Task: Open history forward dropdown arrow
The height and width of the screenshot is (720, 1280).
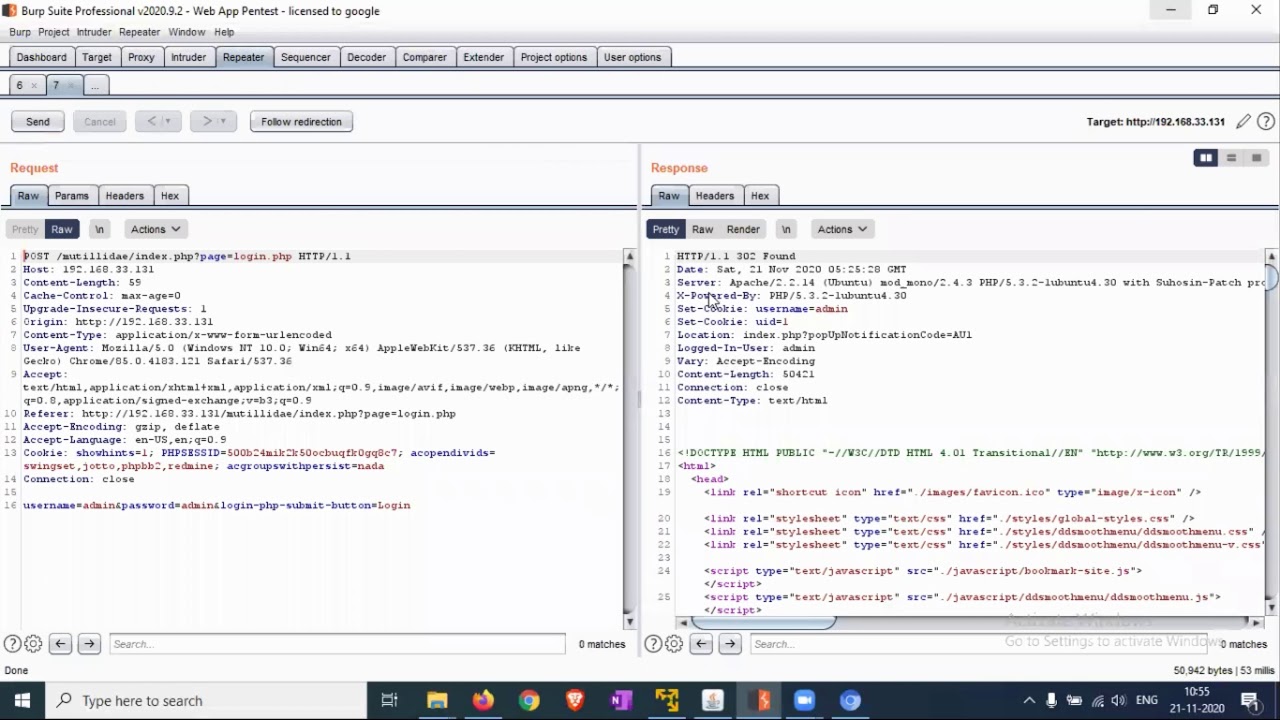Action: pyautogui.click(x=224, y=122)
